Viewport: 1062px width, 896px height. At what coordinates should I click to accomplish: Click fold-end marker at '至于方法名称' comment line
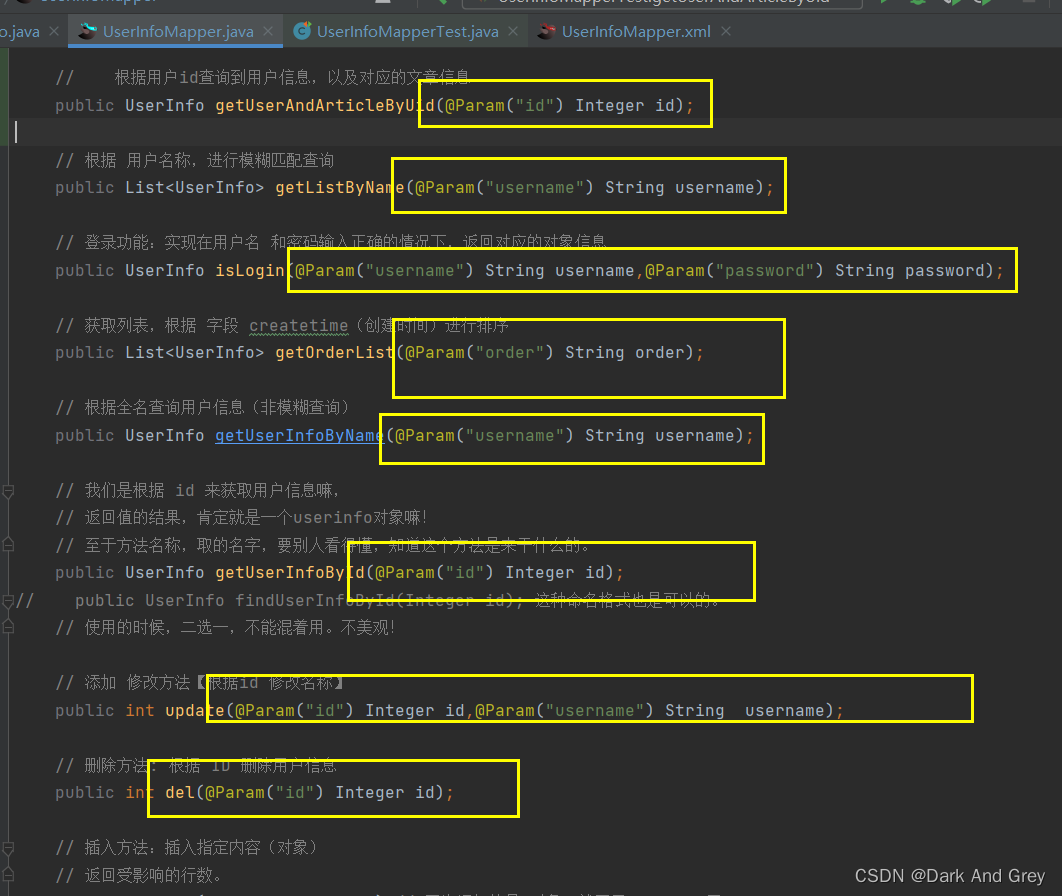[8, 544]
